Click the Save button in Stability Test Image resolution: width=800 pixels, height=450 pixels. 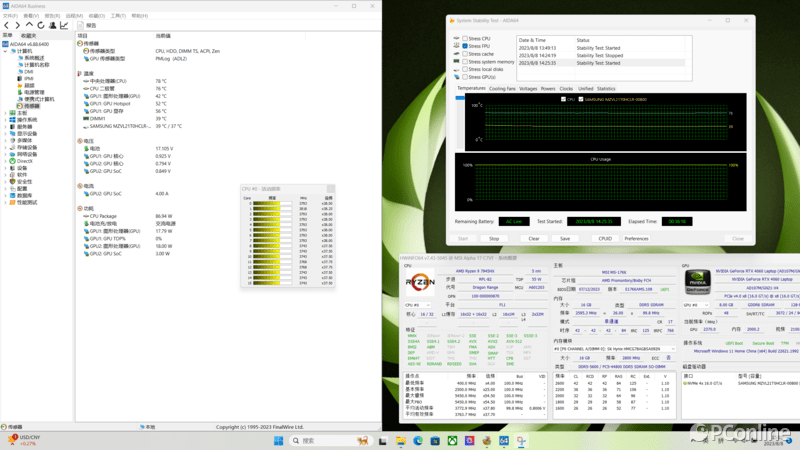tap(565, 239)
